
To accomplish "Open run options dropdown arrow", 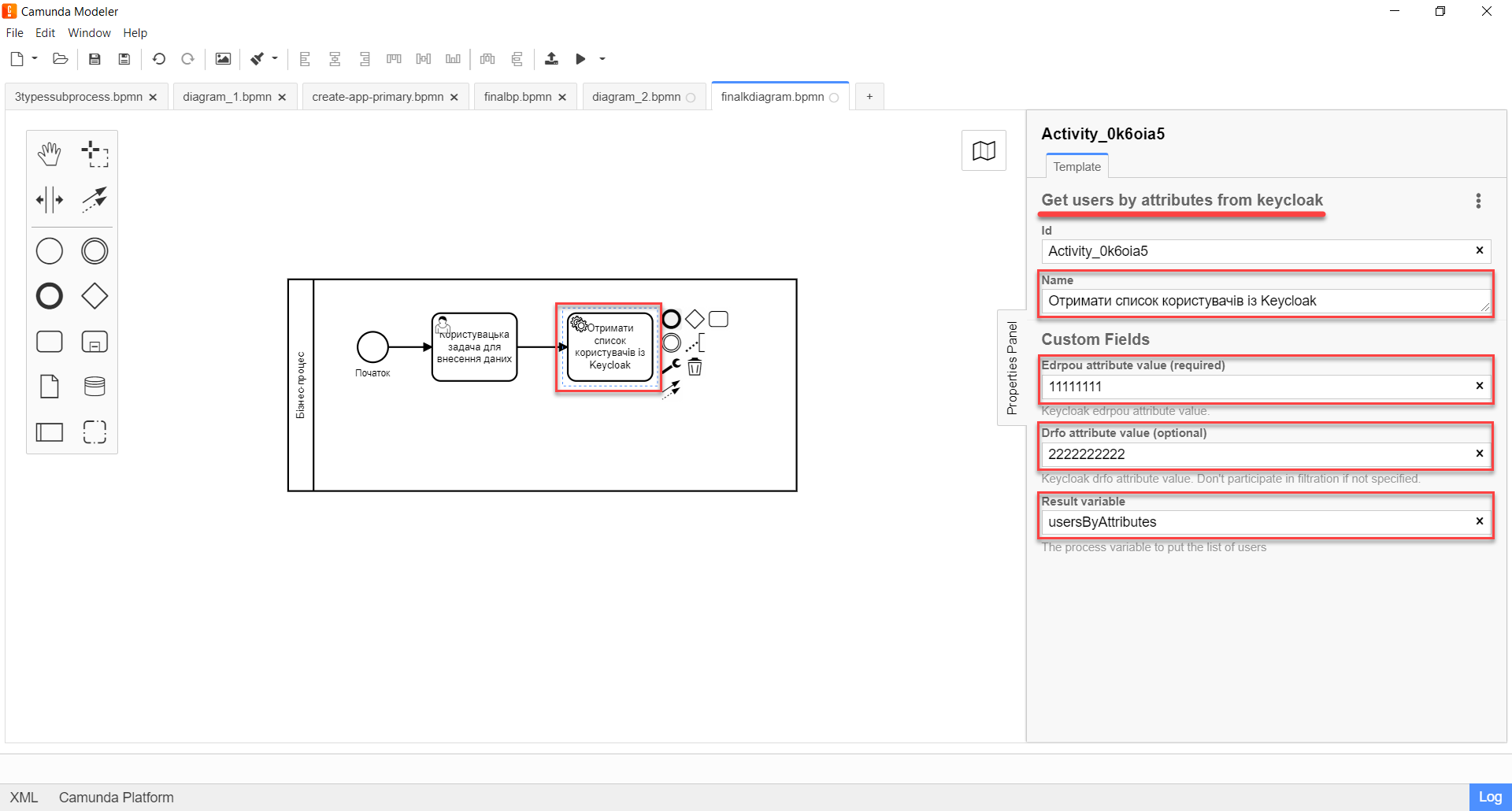I will 602,59.
